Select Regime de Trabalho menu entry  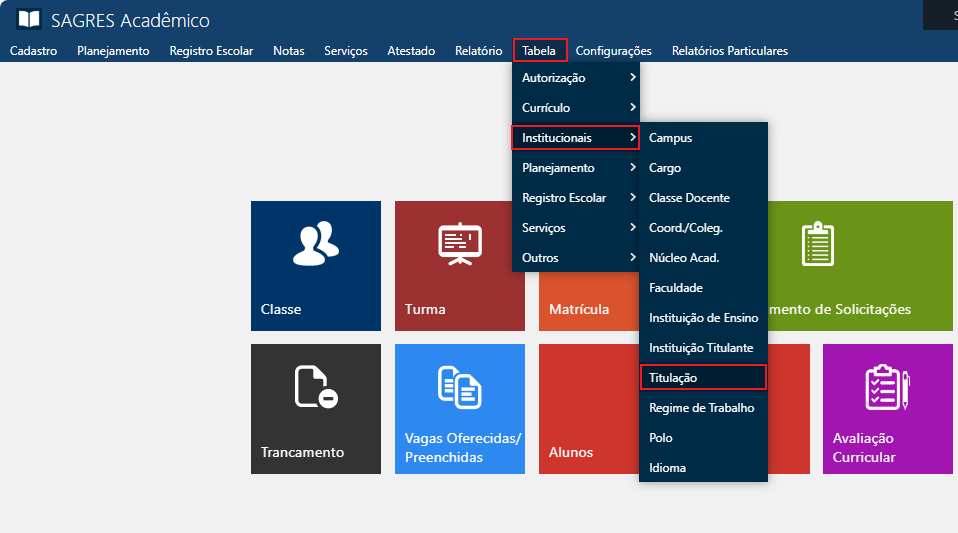[x=701, y=408]
